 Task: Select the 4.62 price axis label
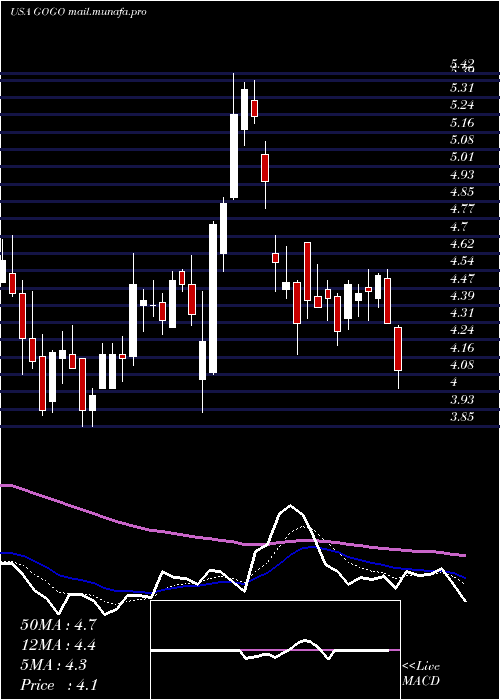click(462, 244)
